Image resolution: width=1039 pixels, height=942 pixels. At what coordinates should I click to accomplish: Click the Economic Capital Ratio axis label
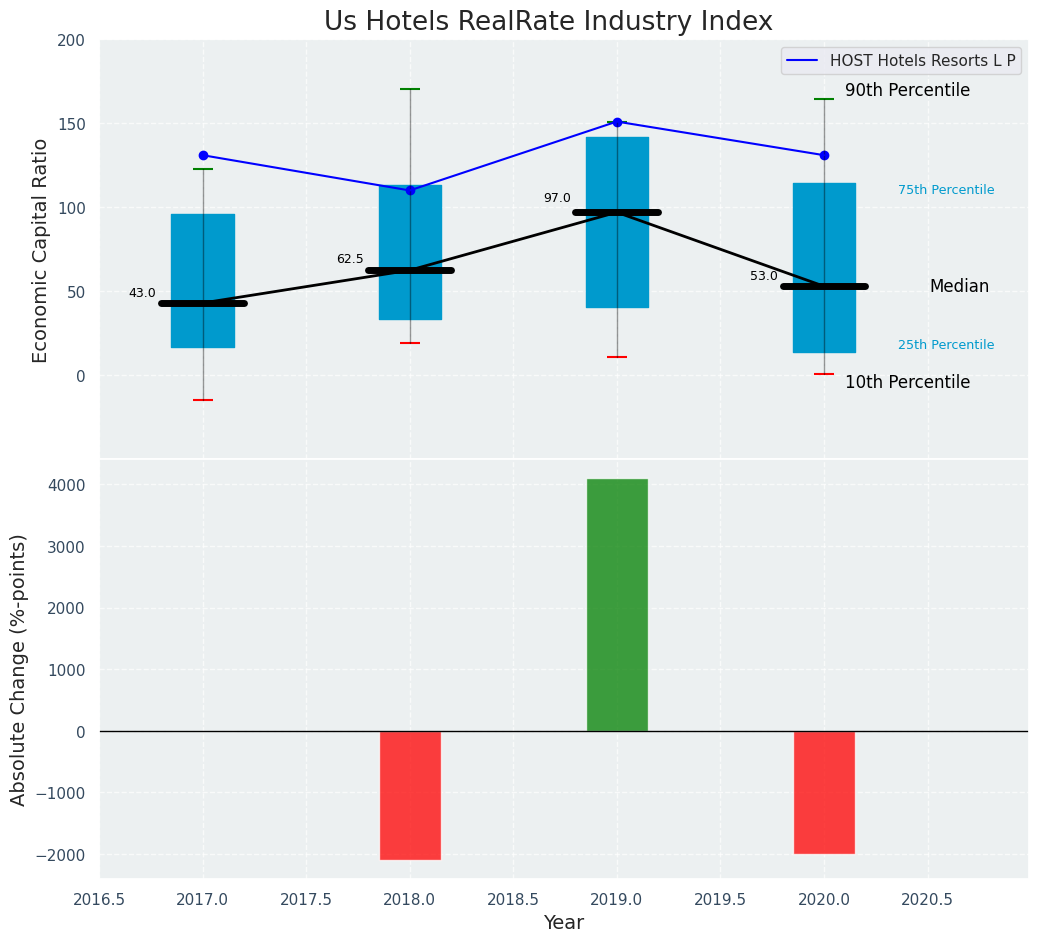(40, 251)
